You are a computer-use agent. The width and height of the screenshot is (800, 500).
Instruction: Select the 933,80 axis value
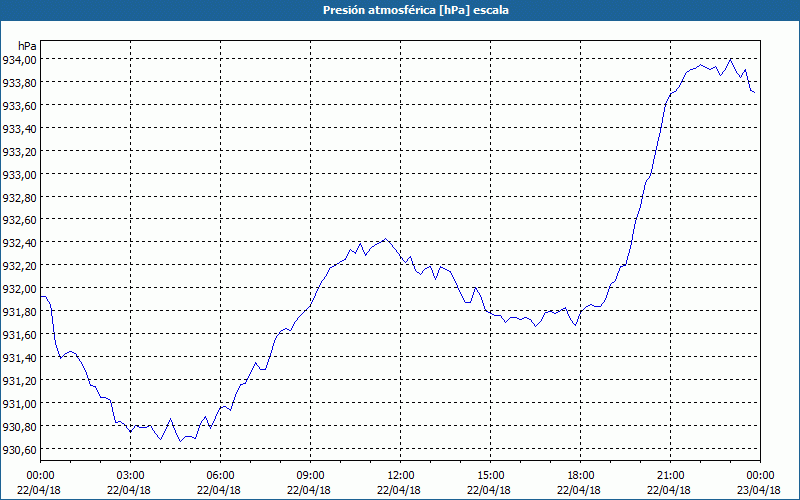click(x=19, y=83)
